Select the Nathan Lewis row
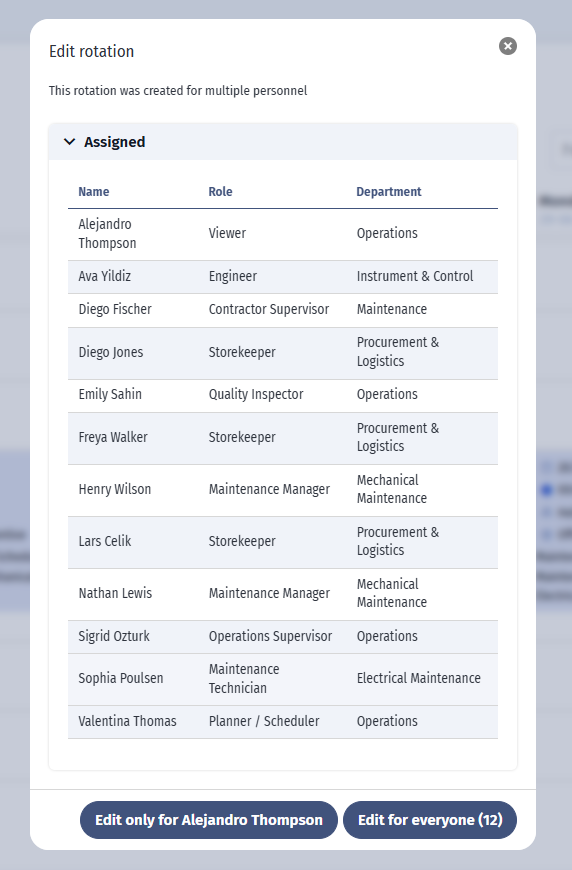Screen dimensions: 572x870 (283, 594)
